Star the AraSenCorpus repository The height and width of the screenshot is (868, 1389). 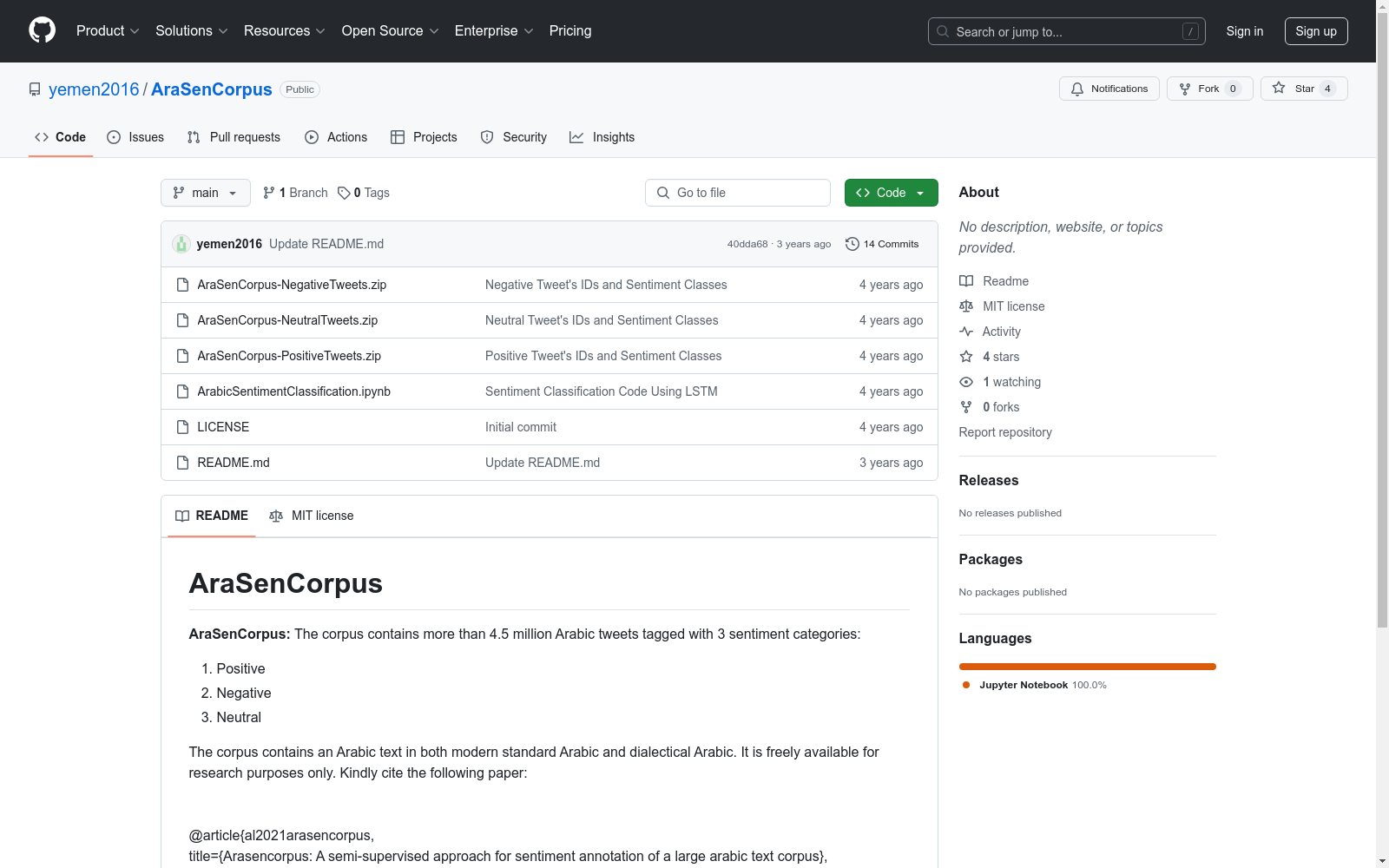[x=1304, y=89]
